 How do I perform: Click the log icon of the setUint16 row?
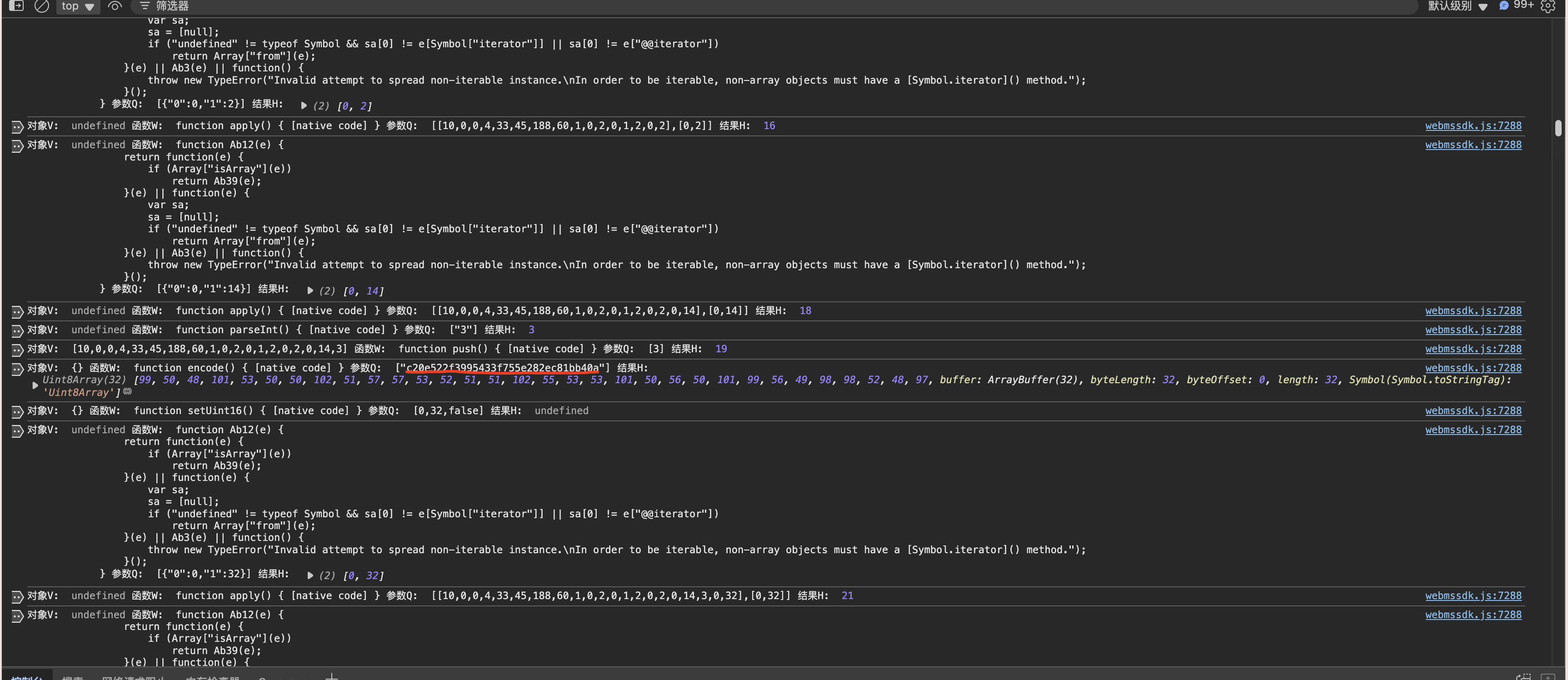[17, 411]
